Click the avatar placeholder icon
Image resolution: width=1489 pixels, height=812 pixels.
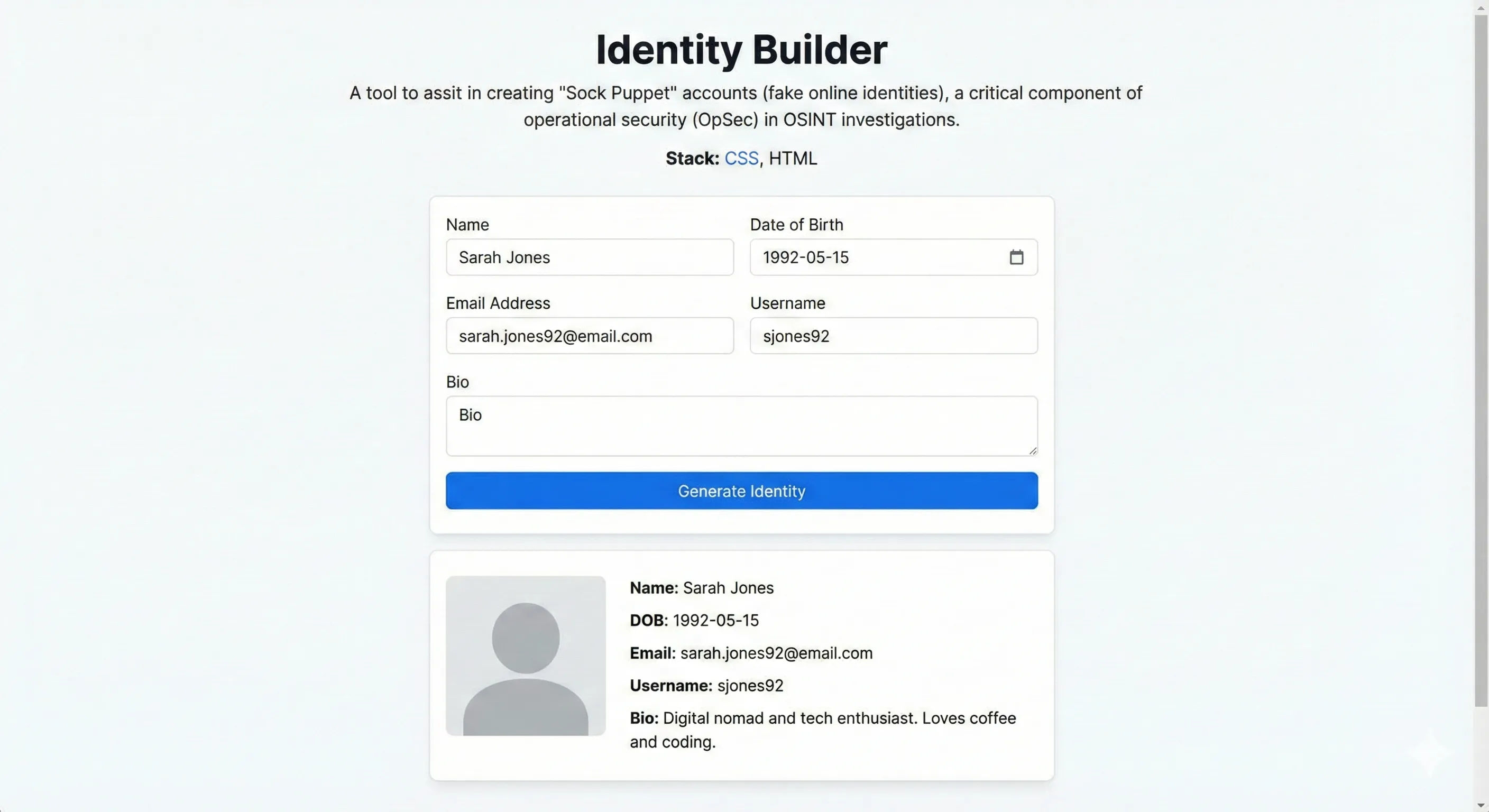point(525,656)
